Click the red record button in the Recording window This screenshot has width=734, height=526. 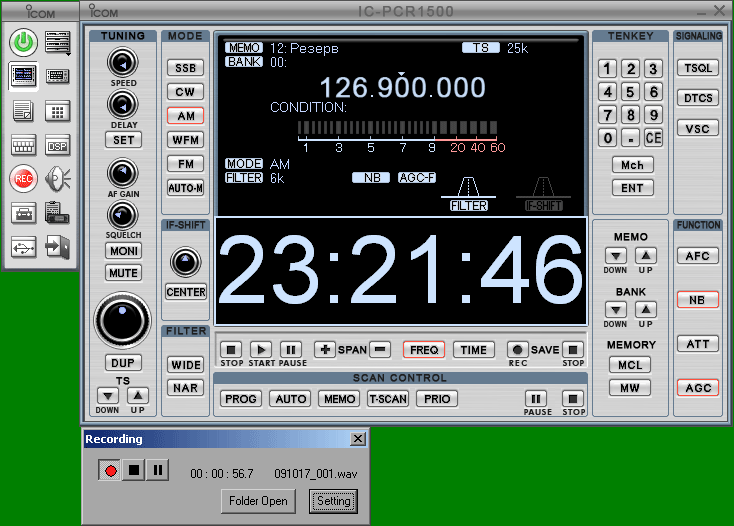point(110,470)
